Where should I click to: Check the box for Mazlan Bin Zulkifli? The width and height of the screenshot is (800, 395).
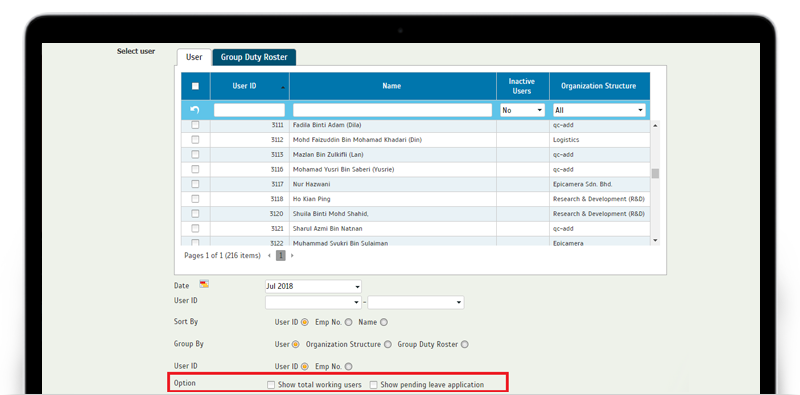pos(195,154)
